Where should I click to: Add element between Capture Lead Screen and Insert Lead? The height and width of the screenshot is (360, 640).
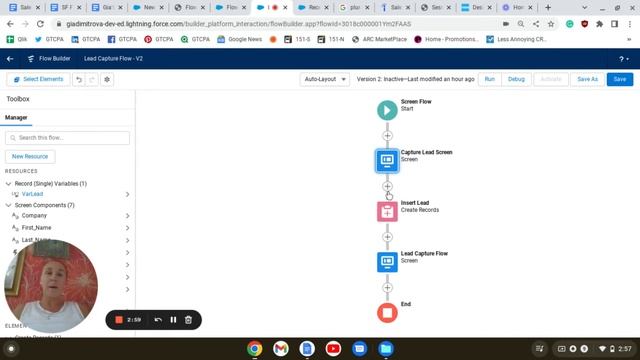387,186
